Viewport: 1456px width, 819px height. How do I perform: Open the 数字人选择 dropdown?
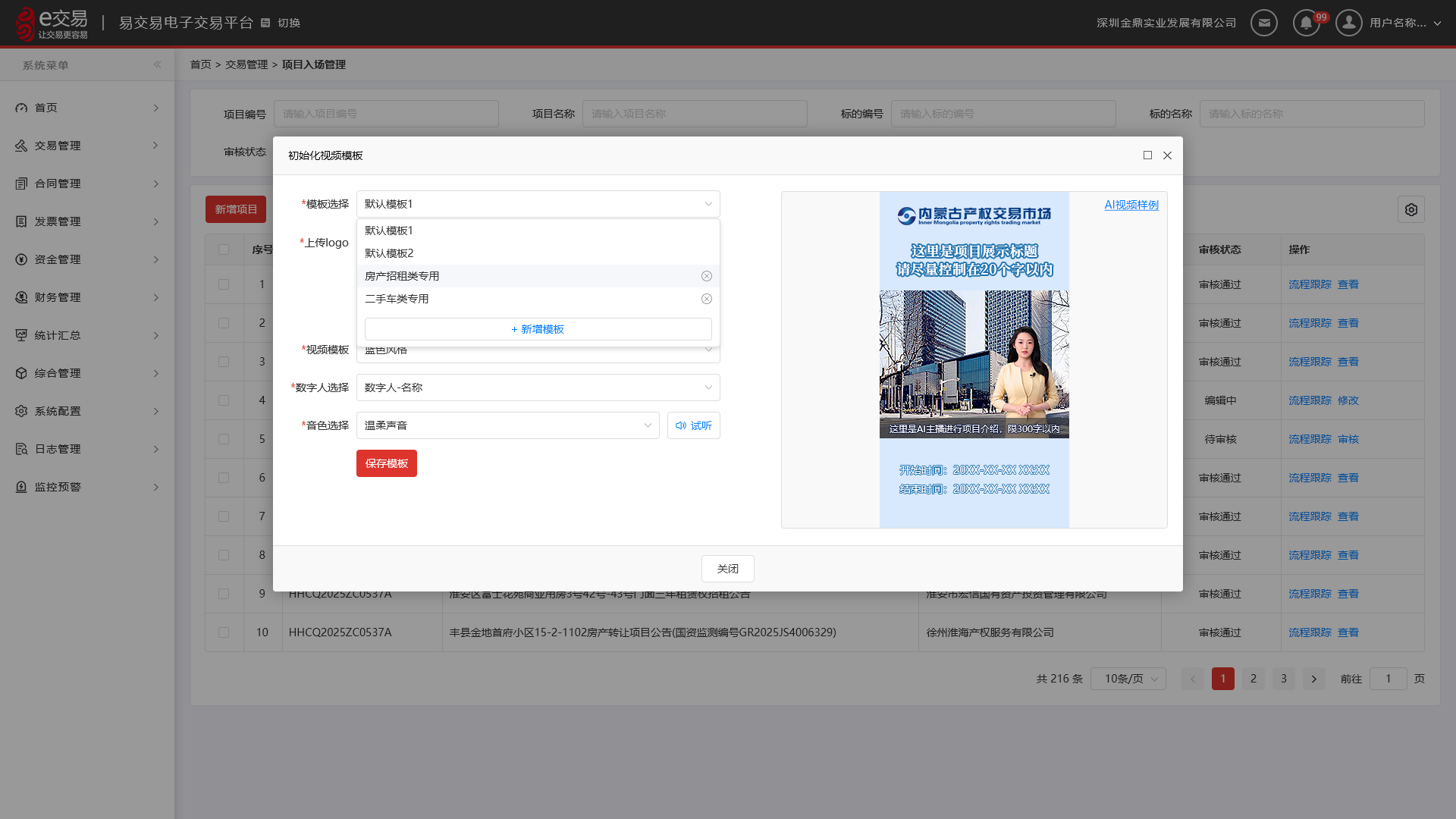[538, 388]
